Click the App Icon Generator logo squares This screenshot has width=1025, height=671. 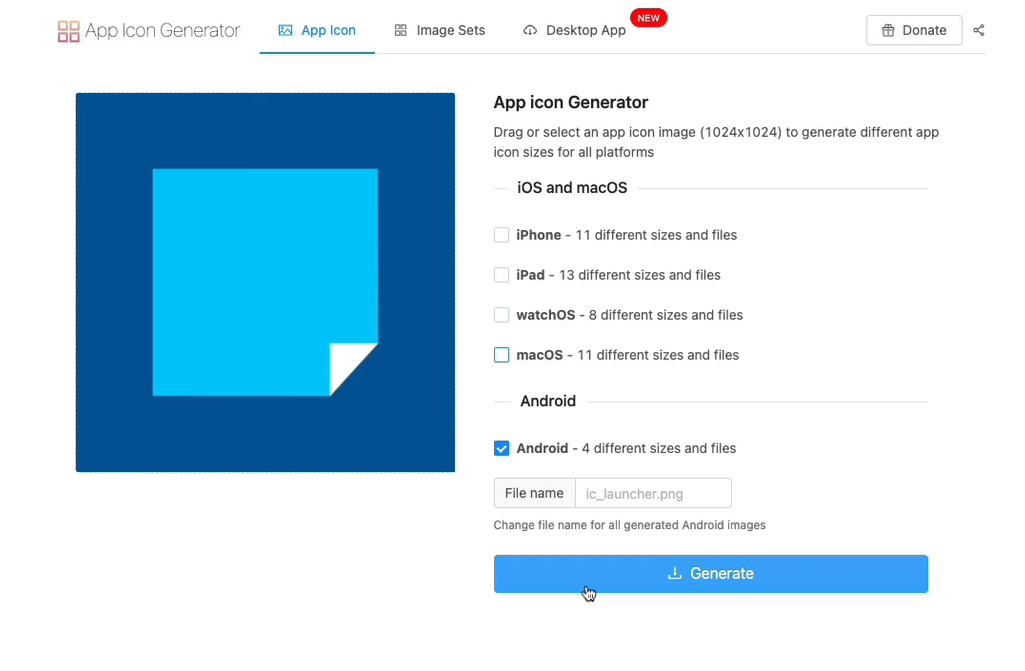coord(68,31)
